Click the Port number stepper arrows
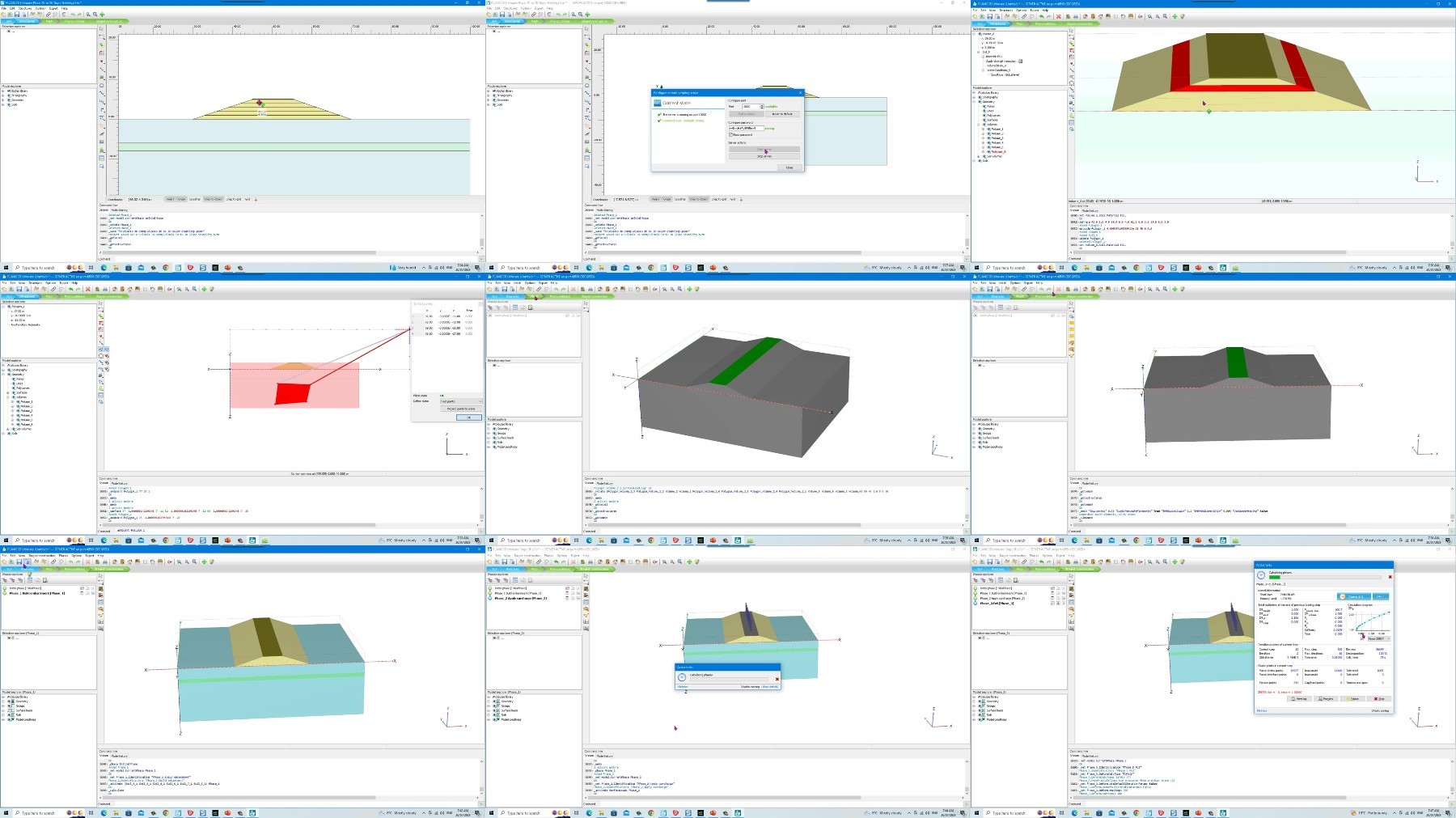1456x818 pixels. (x=762, y=107)
